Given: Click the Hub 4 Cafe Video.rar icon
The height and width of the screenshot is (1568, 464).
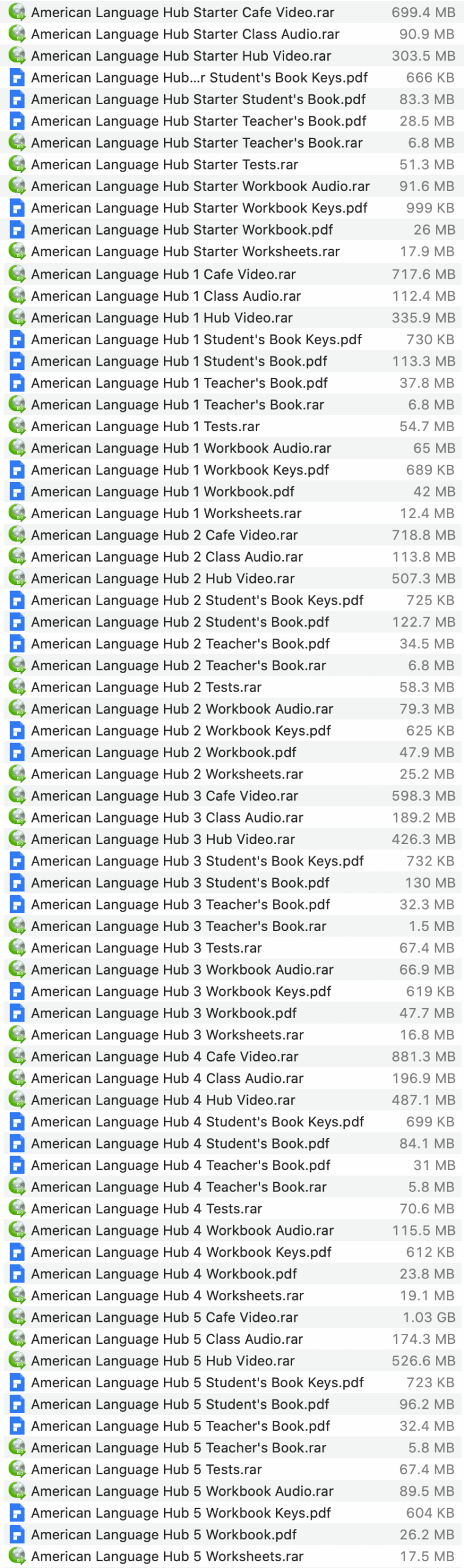Looking at the screenshot, I should pos(17,1057).
